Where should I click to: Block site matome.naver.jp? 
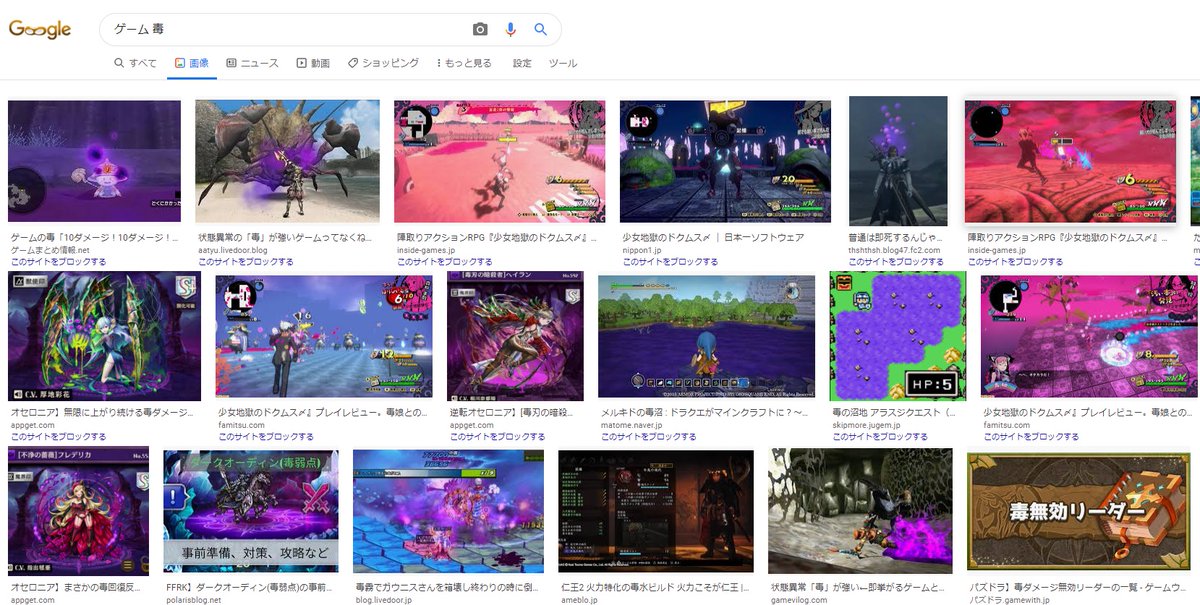pyautogui.click(x=649, y=436)
